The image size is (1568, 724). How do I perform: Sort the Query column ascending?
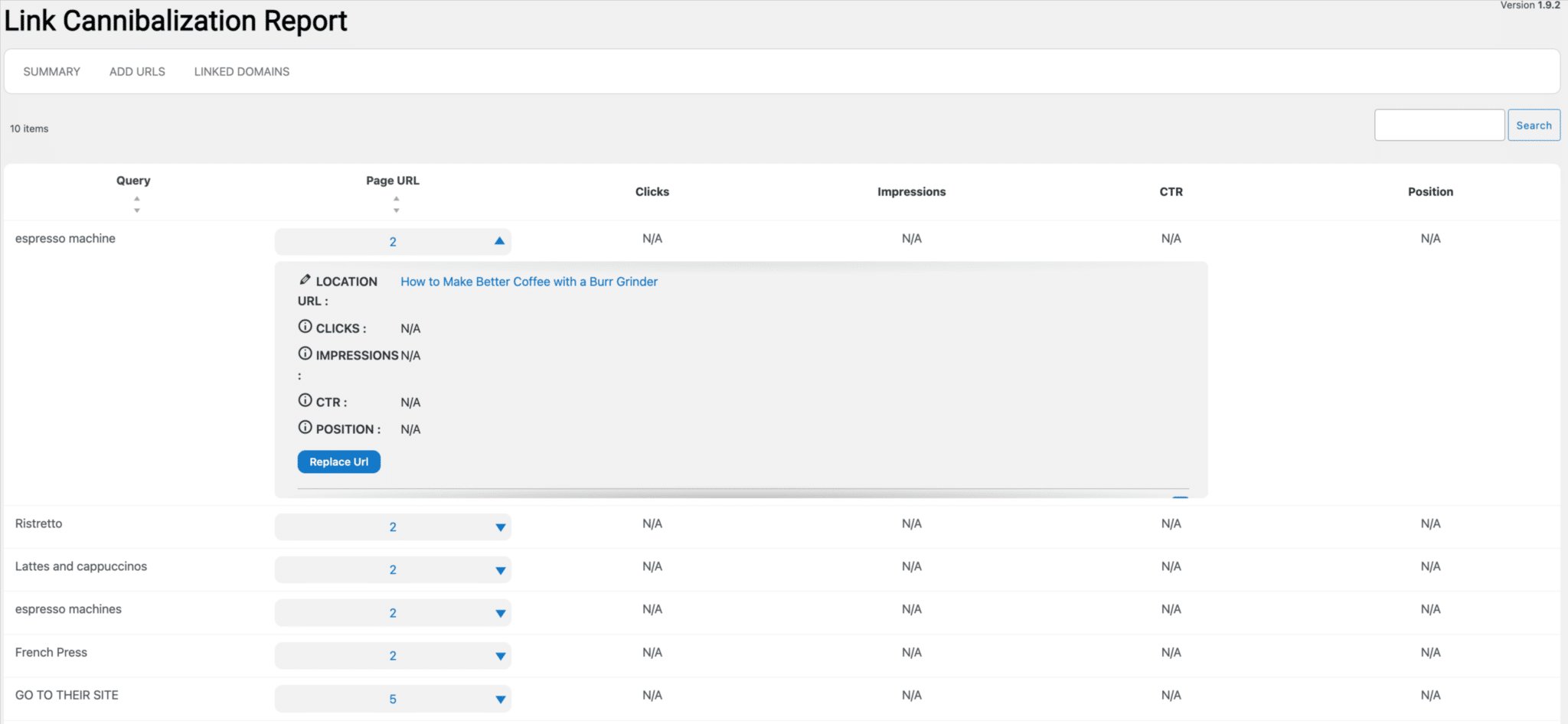pyautogui.click(x=137, y=198)
